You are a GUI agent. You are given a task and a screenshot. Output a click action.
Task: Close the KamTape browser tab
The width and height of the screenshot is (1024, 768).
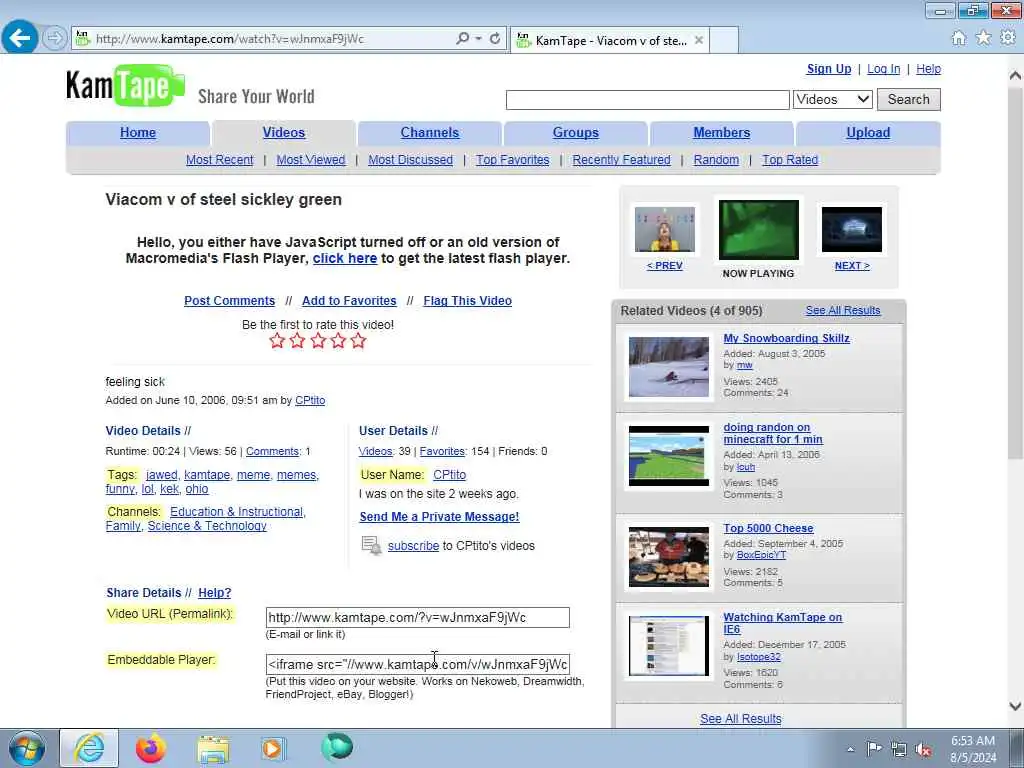pyautogui.click(x=699, y=40)
